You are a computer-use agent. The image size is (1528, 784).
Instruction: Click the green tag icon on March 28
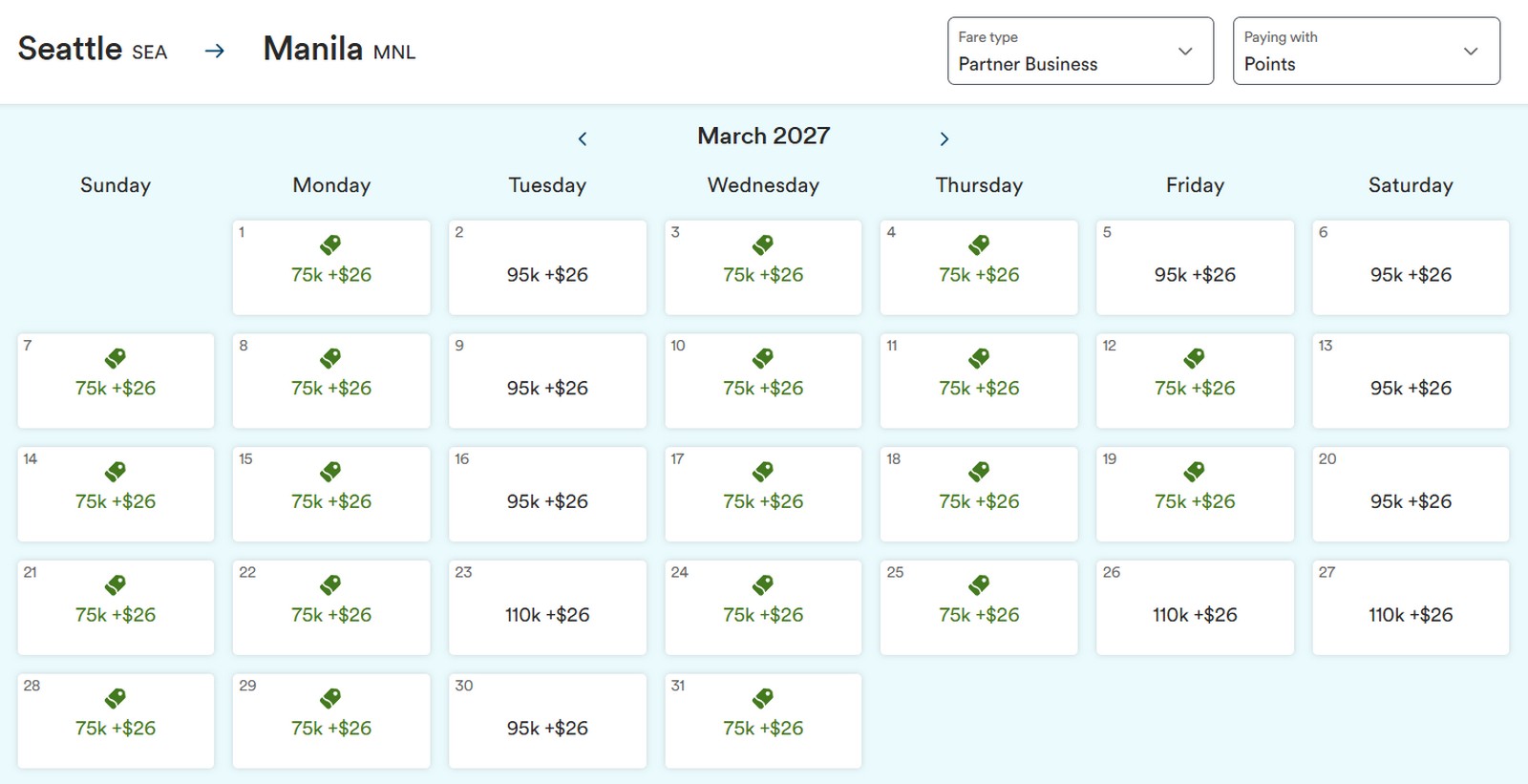point(115,699)
